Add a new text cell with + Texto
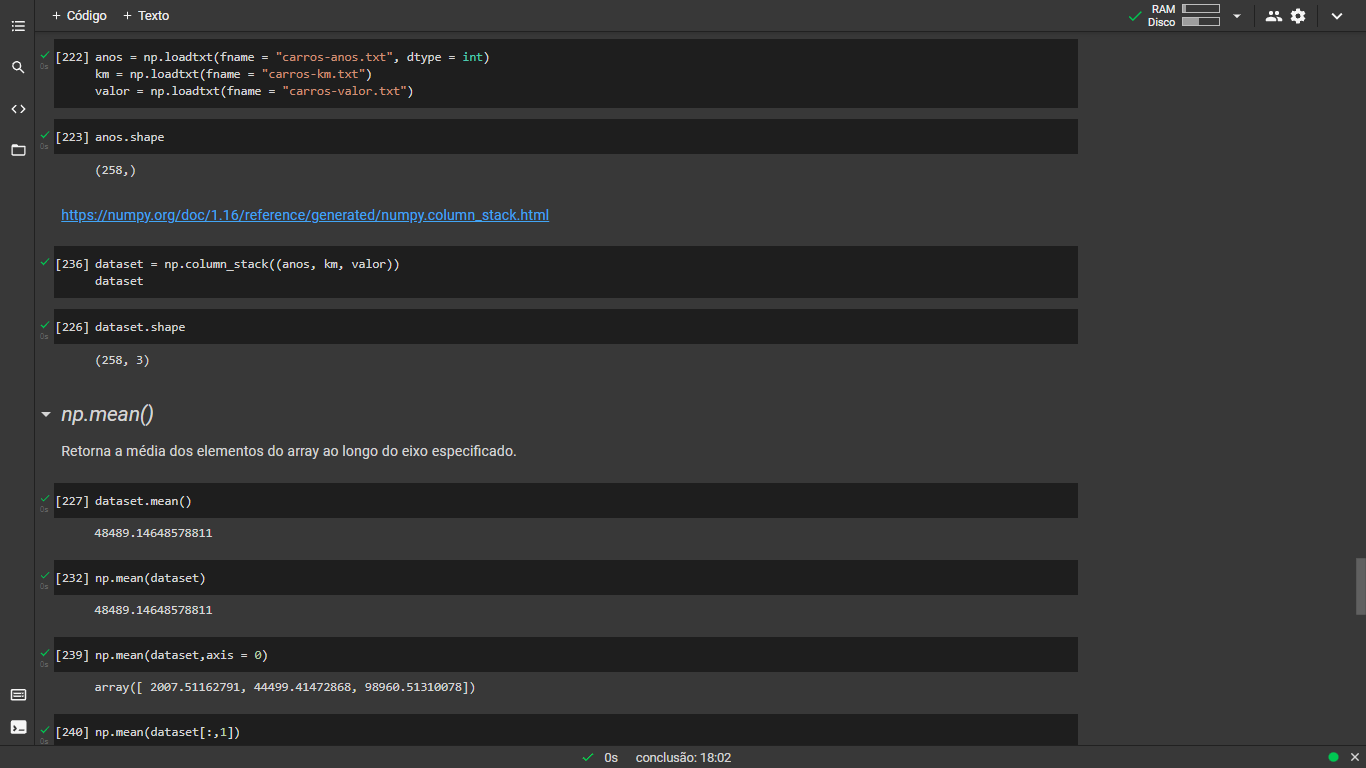This screenshot has height=768, width=1366. (x=146, y=16)
